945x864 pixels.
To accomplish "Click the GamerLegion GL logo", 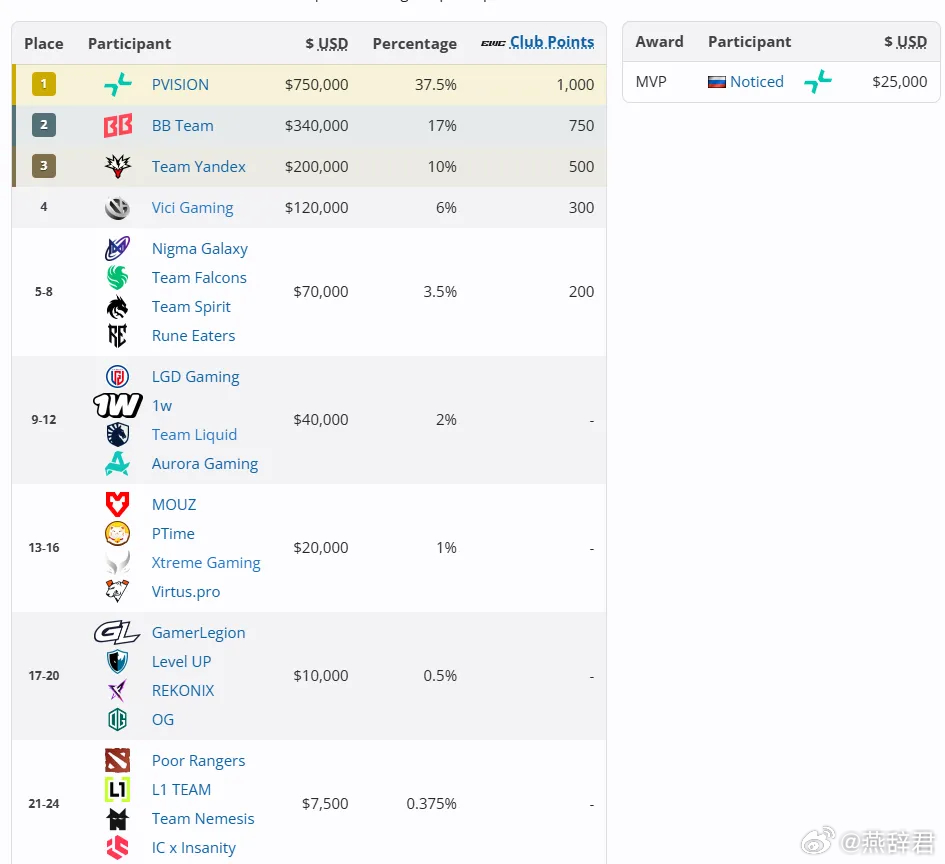I will 117,633.
